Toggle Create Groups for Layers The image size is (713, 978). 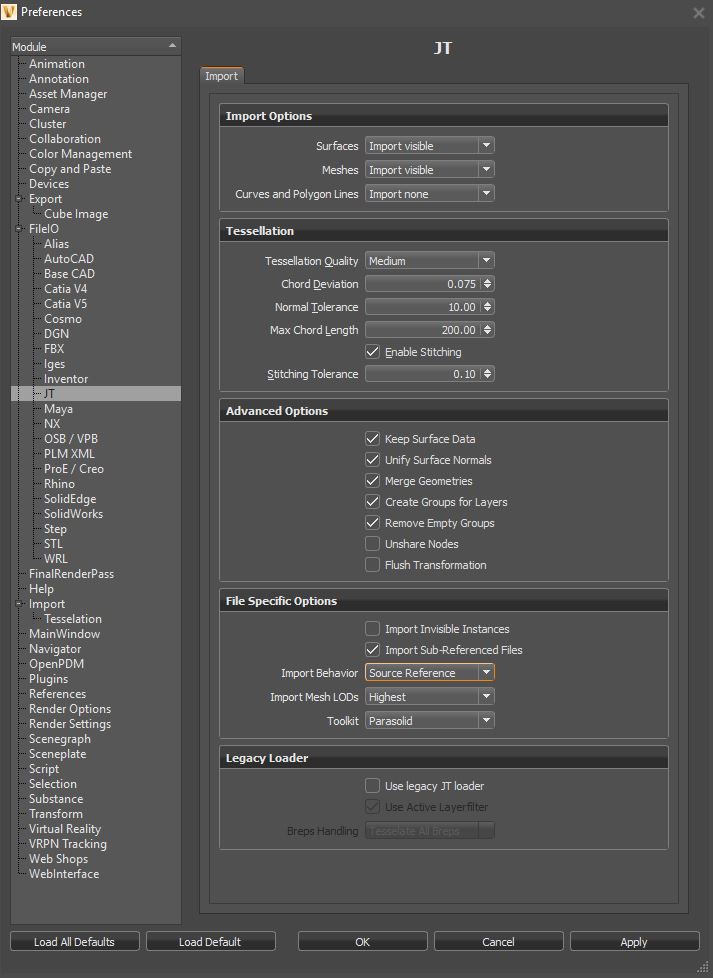(372, 501)
